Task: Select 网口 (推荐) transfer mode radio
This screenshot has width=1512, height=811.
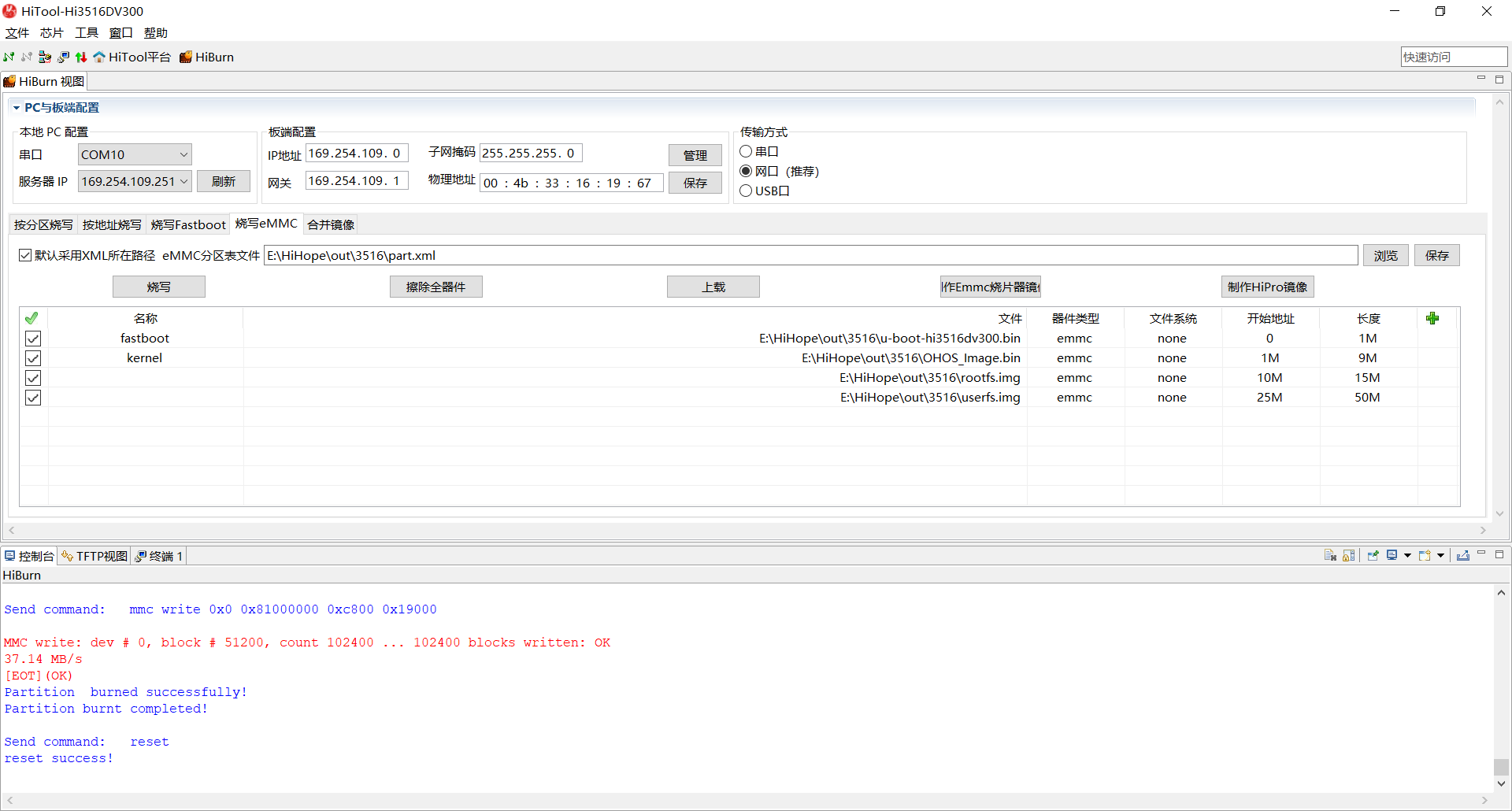Action: (x=746, y=171)
